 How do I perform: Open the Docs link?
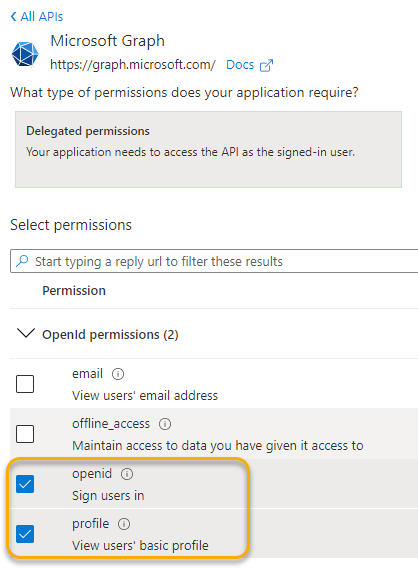click(240, 65)
